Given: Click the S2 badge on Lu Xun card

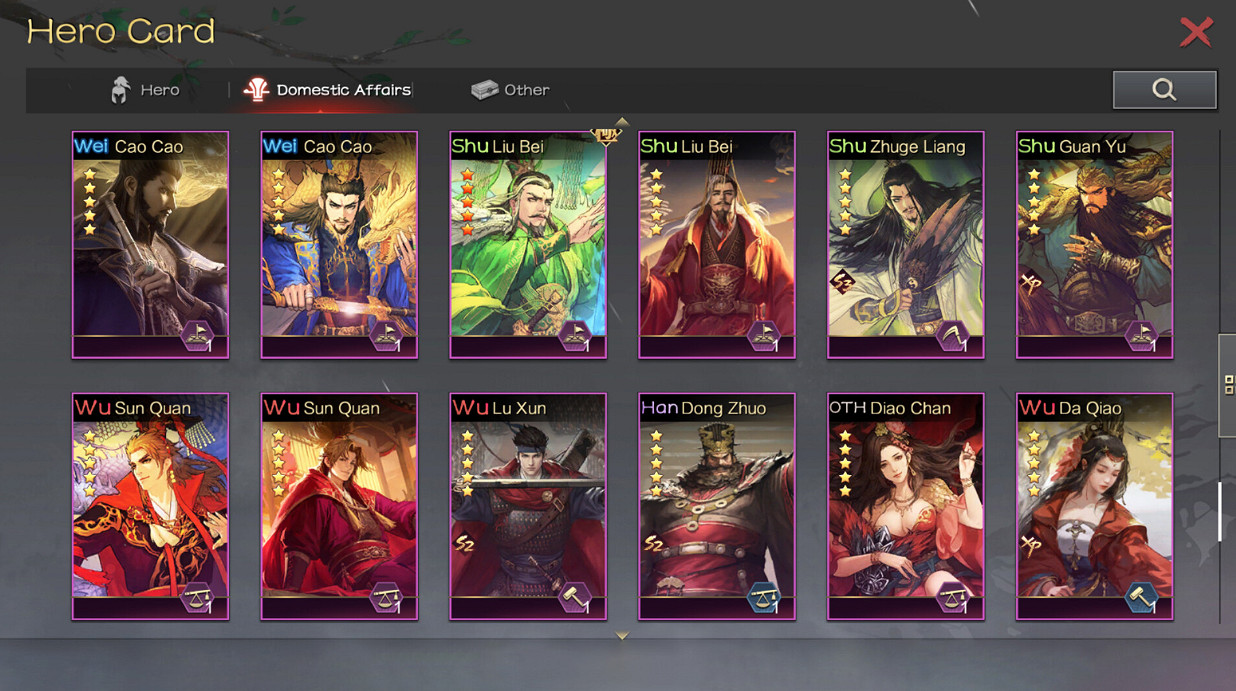Looking at the screenshot, I should click(x=464, y=544).
